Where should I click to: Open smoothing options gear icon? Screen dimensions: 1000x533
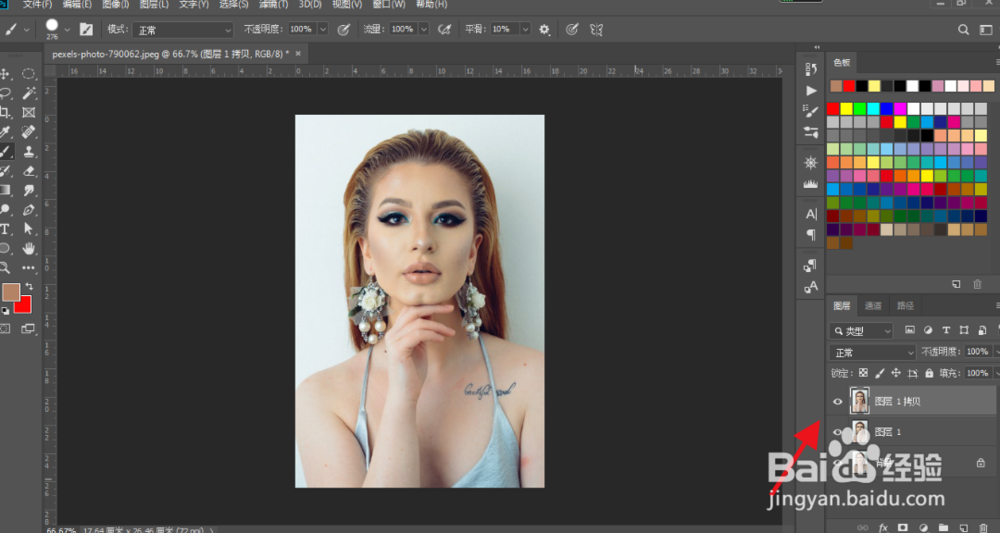point(544,29)
